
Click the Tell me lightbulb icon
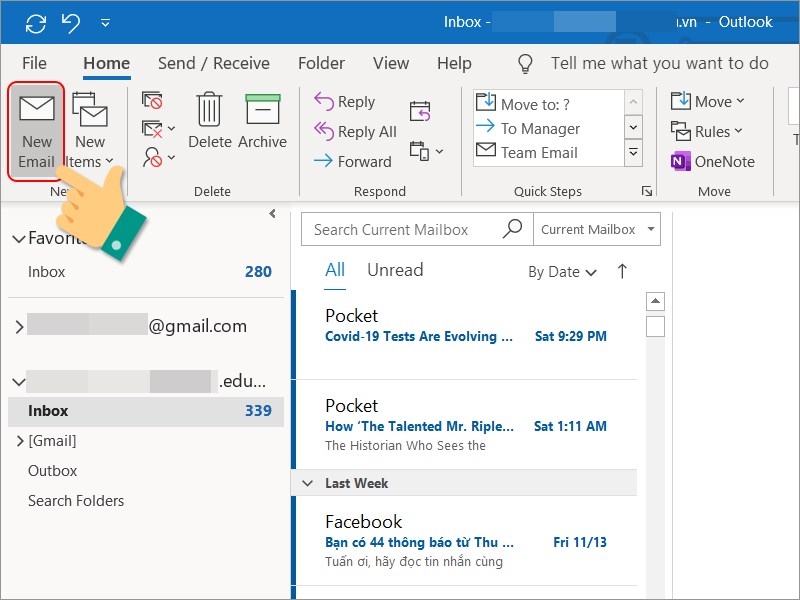tap(526, 64)
